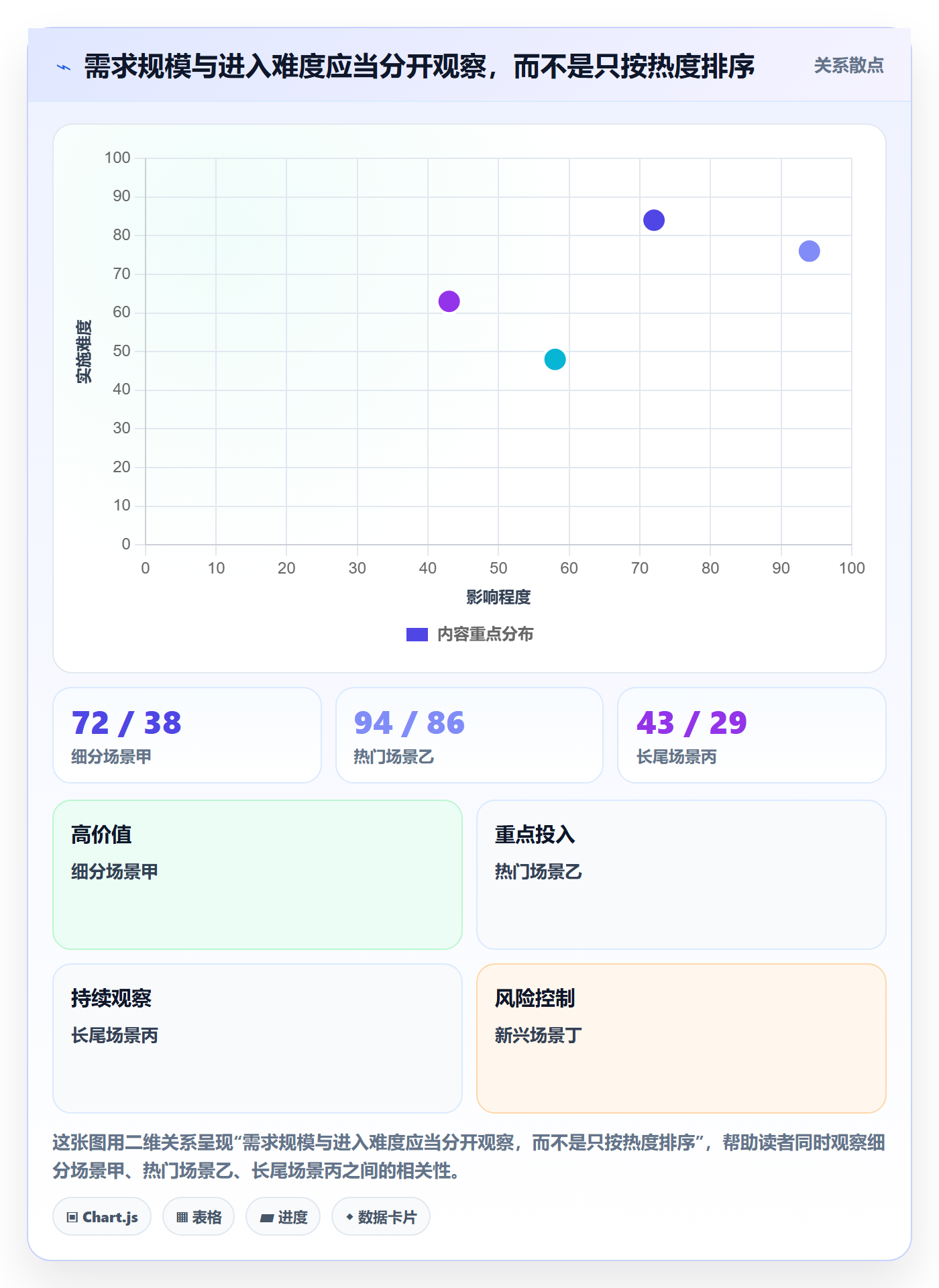The height and width of the screenshot is (1288, 939).
Task: Click 长尾场景丙 text in 持续观察 card
Action: click(x=115, y=1035)
